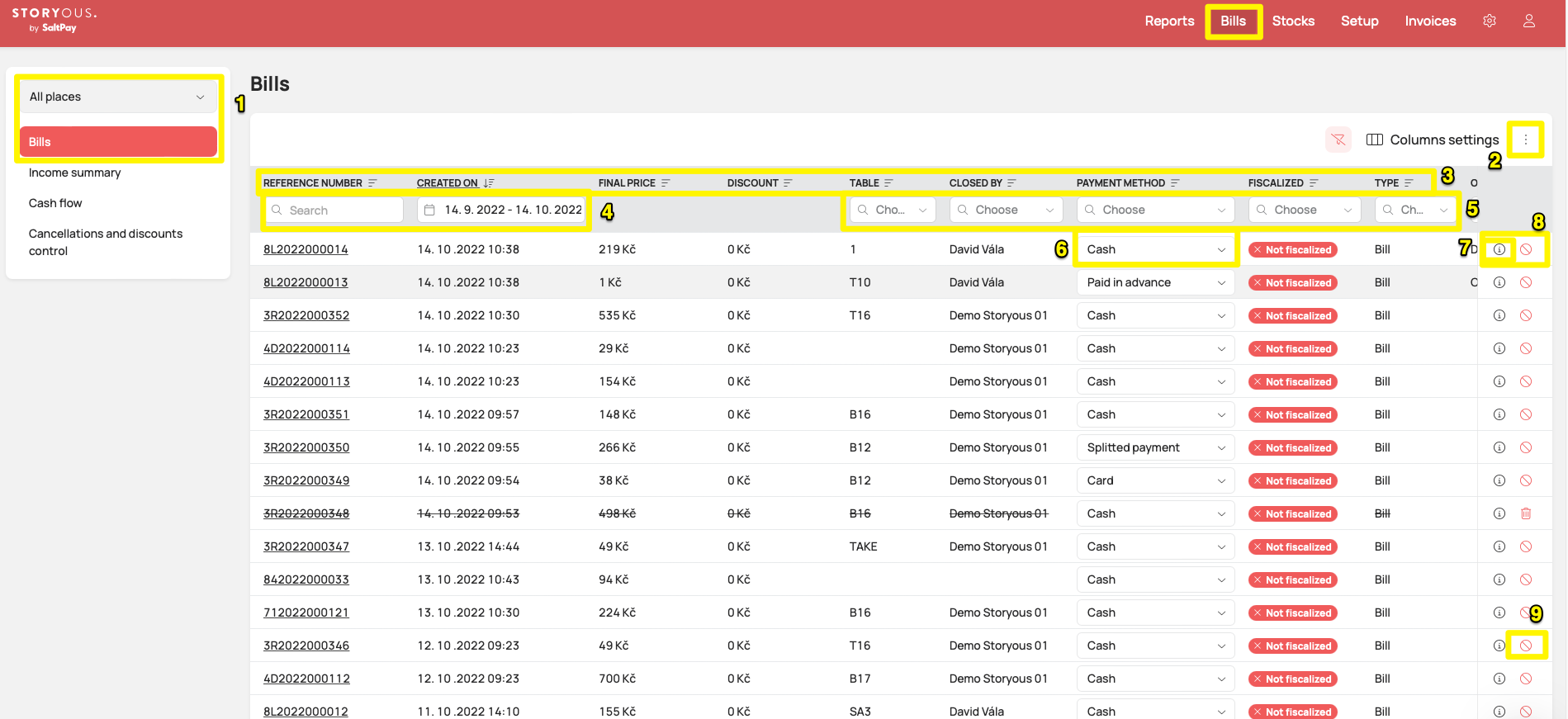This screenshot has width=1568, height=719.
Task: Open Columns settings
Action: [x=1433, y=140]
